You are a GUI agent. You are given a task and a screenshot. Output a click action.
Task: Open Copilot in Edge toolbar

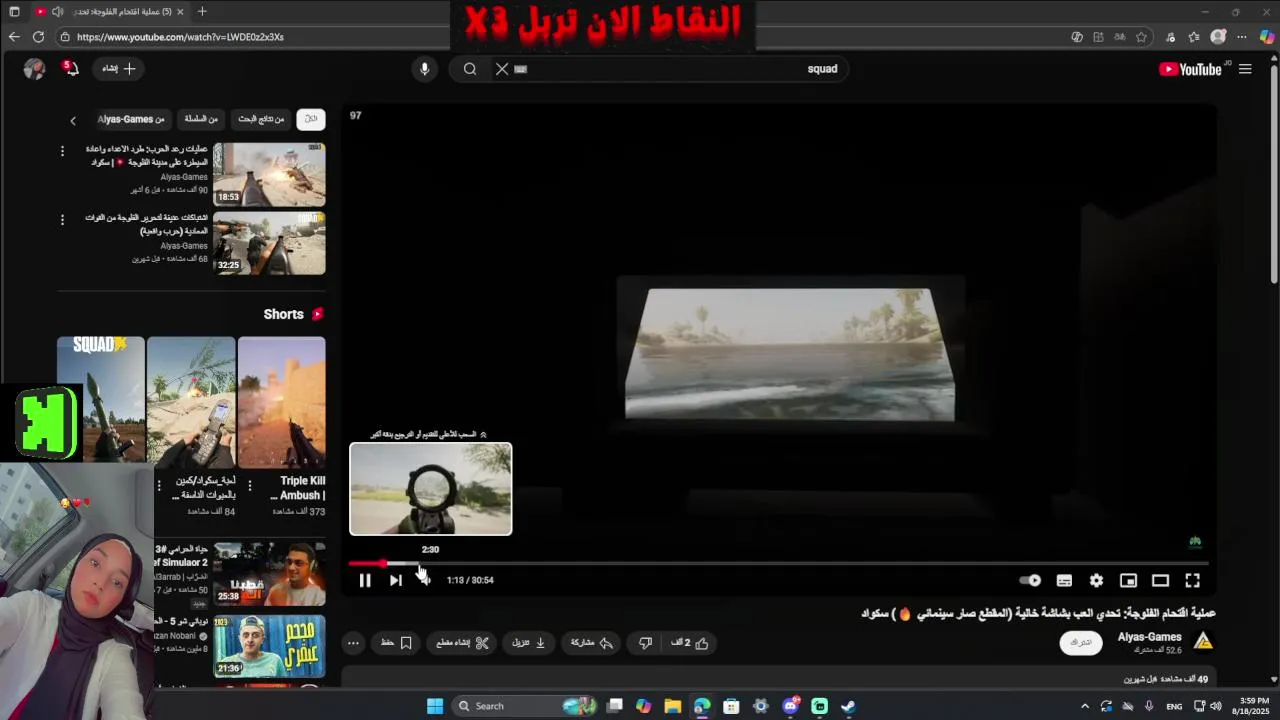(x=1266, y=37)
